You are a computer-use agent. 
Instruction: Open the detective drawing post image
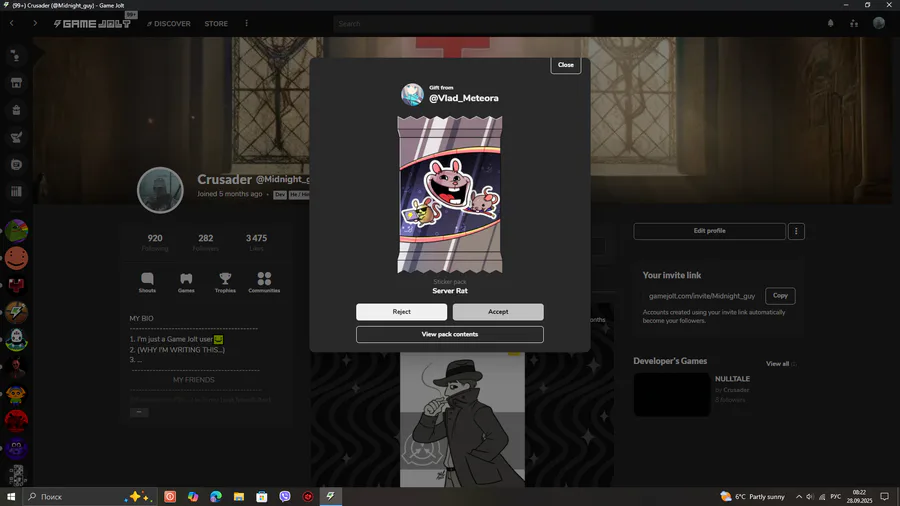(x=462, y=420)
